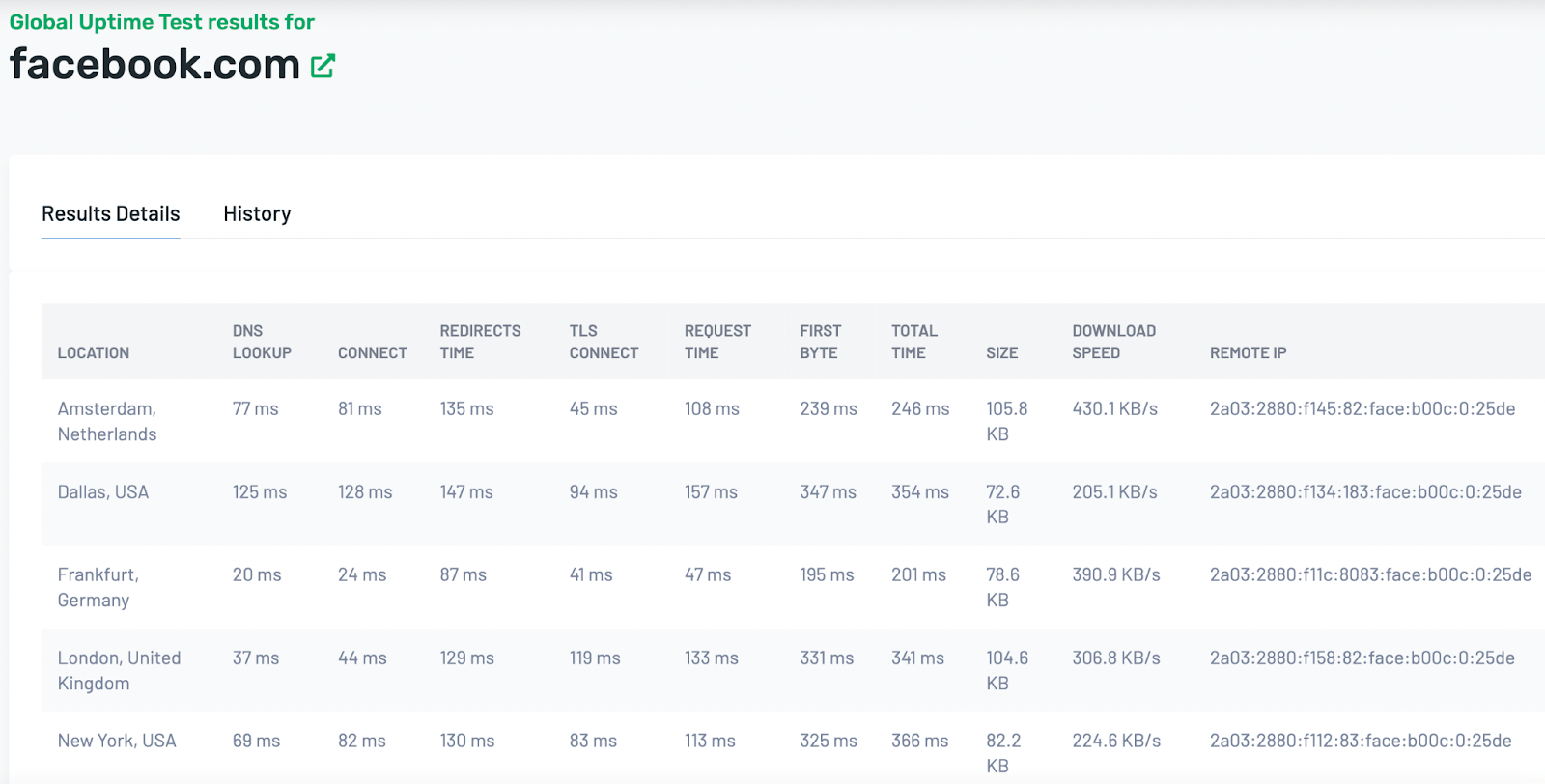Select Frankfurt total time 201 ms
Image resolution: width=1545 pixels, height=784 pixels.
pos(918,575)
